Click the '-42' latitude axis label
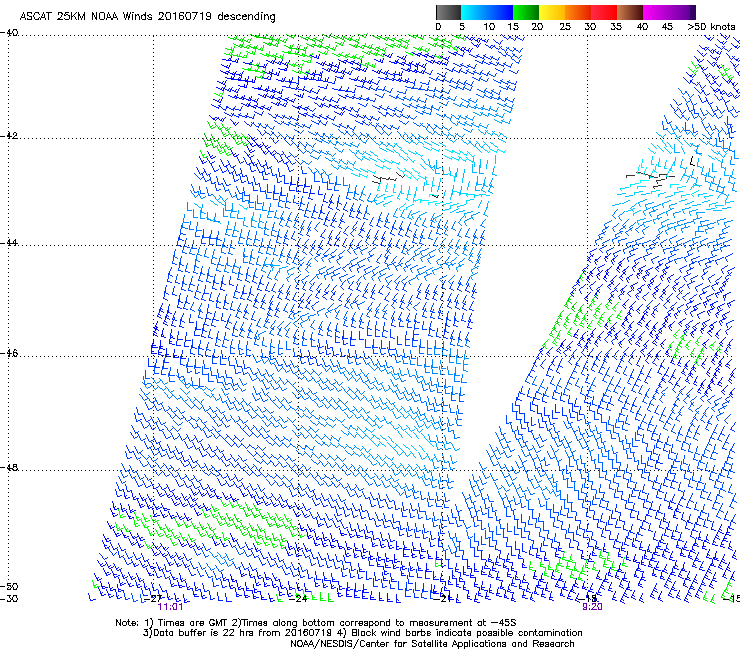This screenshot has height=650, width=740. tap(9, 136)
